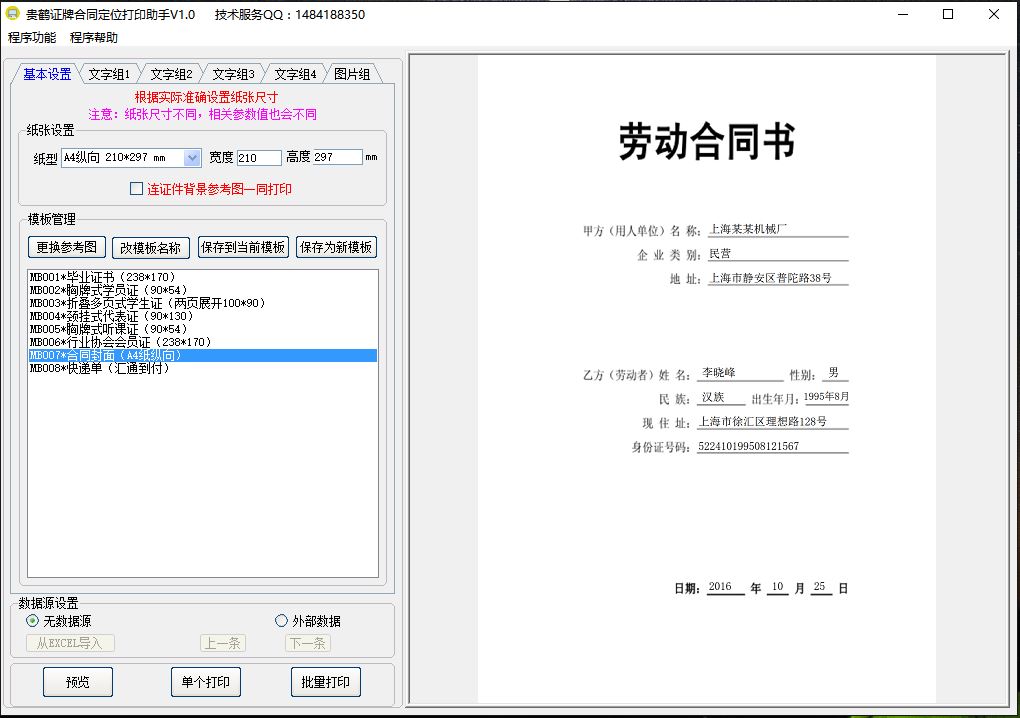
Task: Select template MB006*行业协会会员证
Action: pyautogui.click(x=202, y=342)
